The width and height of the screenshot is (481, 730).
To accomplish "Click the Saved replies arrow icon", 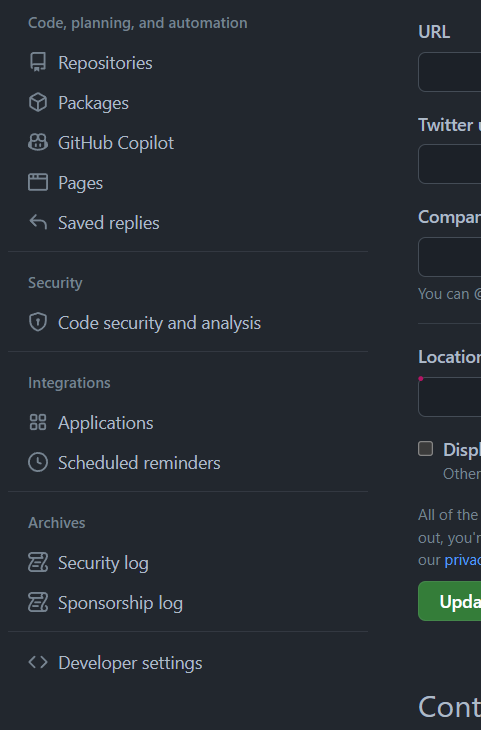I will (38, 223).
